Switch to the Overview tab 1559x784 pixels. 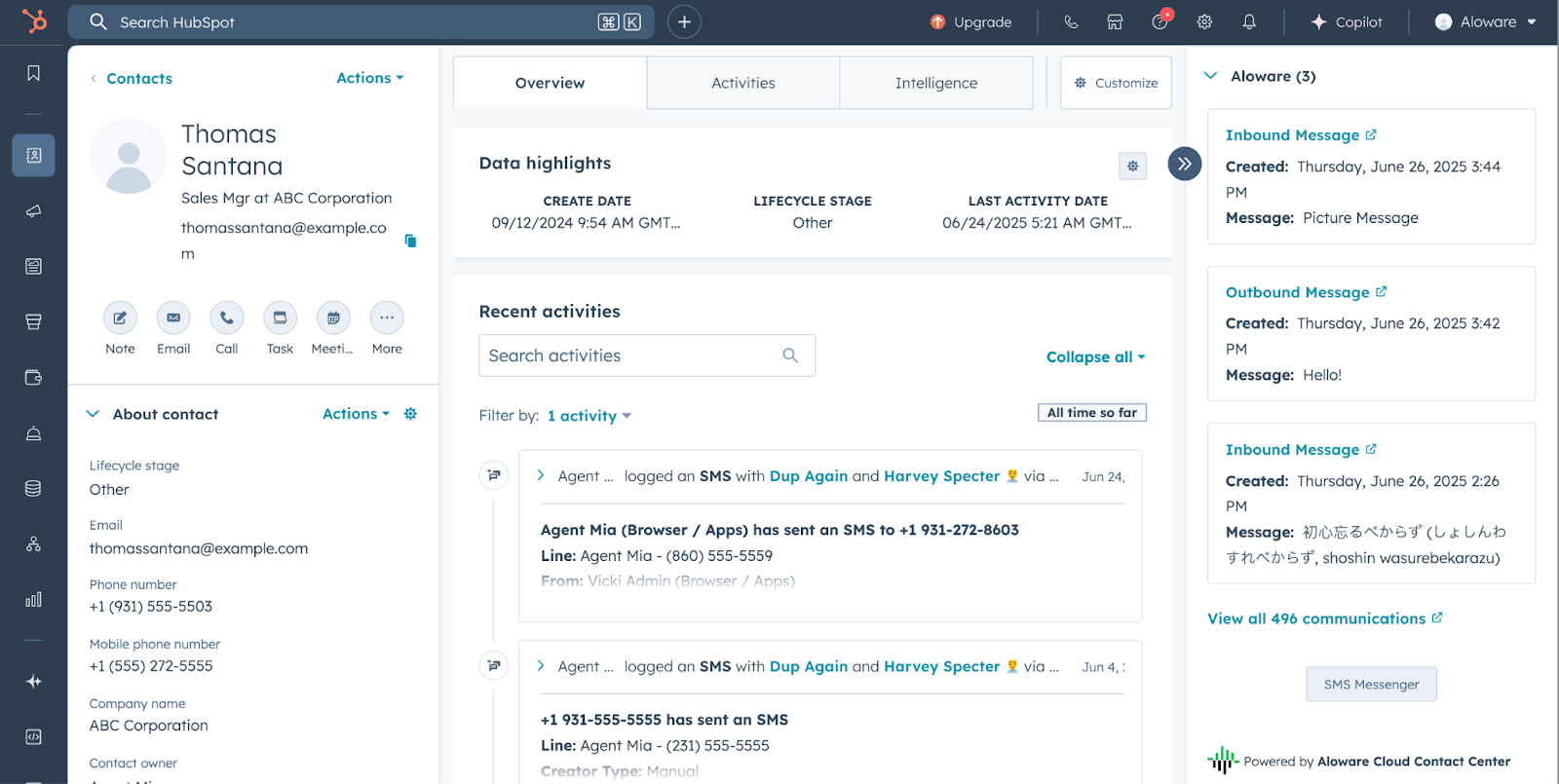click(x=550, y=83)
